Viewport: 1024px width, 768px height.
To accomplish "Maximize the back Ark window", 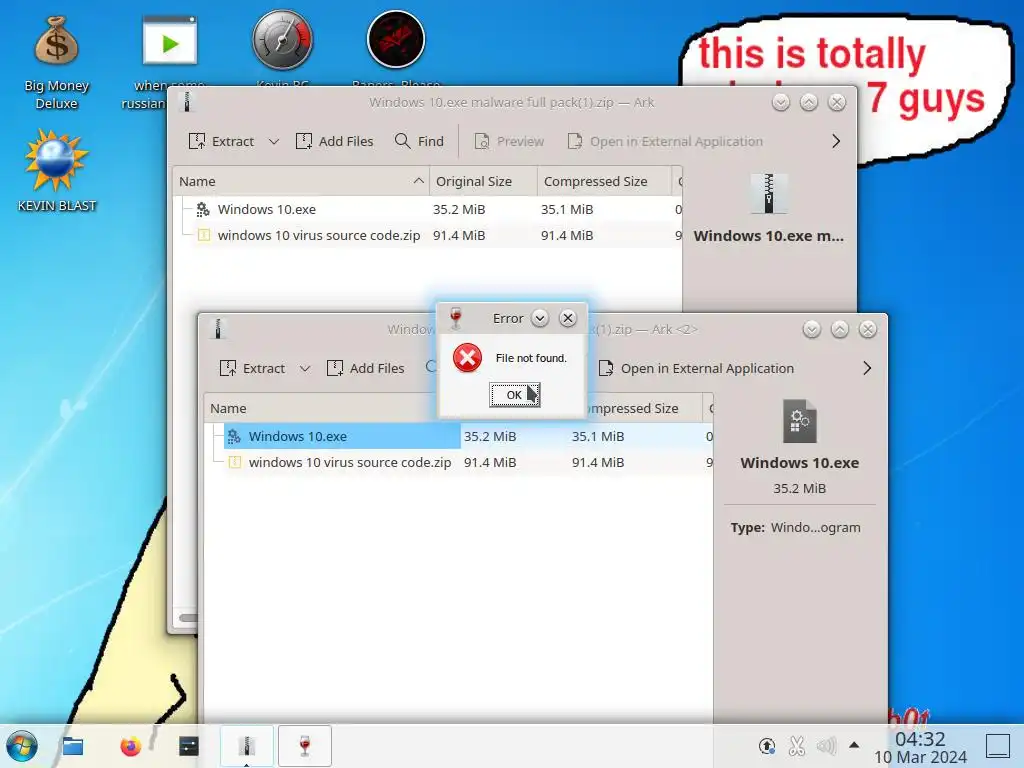I will [808, 103].
